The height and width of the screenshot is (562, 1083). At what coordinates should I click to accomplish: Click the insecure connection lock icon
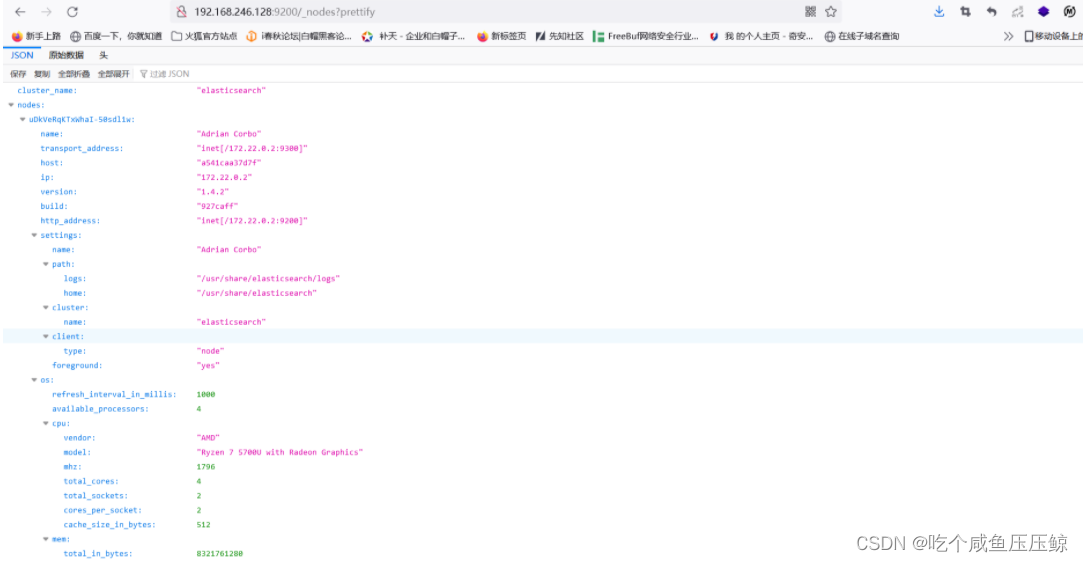click(x=181, y=12)
